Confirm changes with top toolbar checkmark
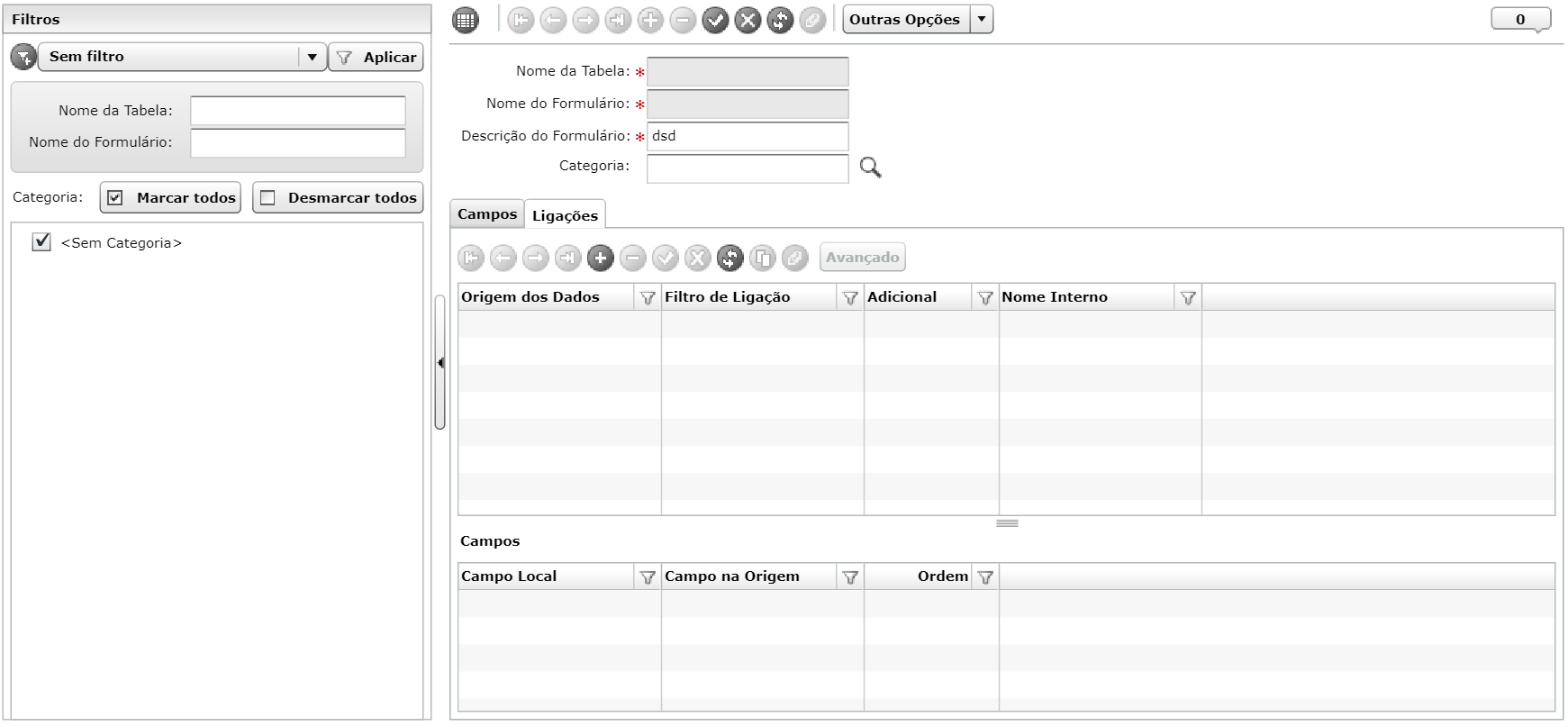Image resolution: width=1568 pixels, height=726 pixels. point(715,20)
